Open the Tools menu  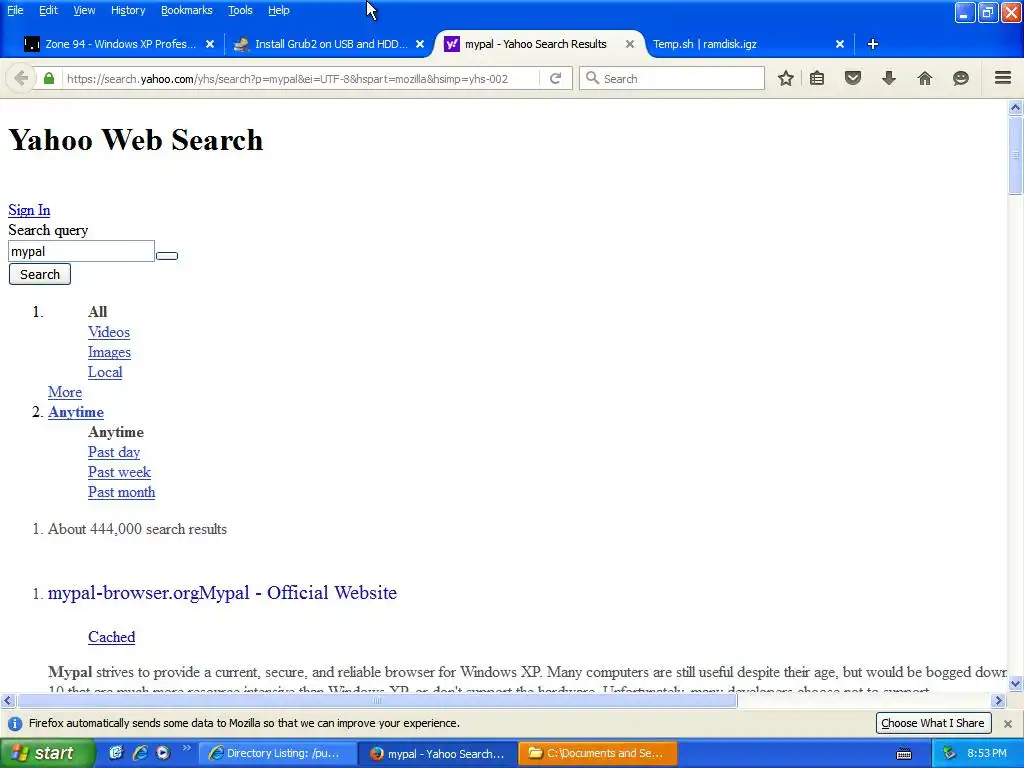(x=240, y=10)
